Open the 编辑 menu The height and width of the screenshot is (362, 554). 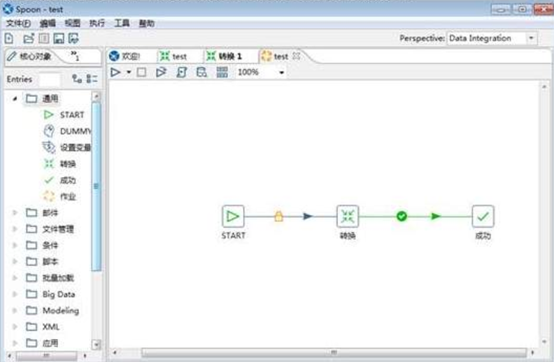pyautogui.click(x=47, y=23)
